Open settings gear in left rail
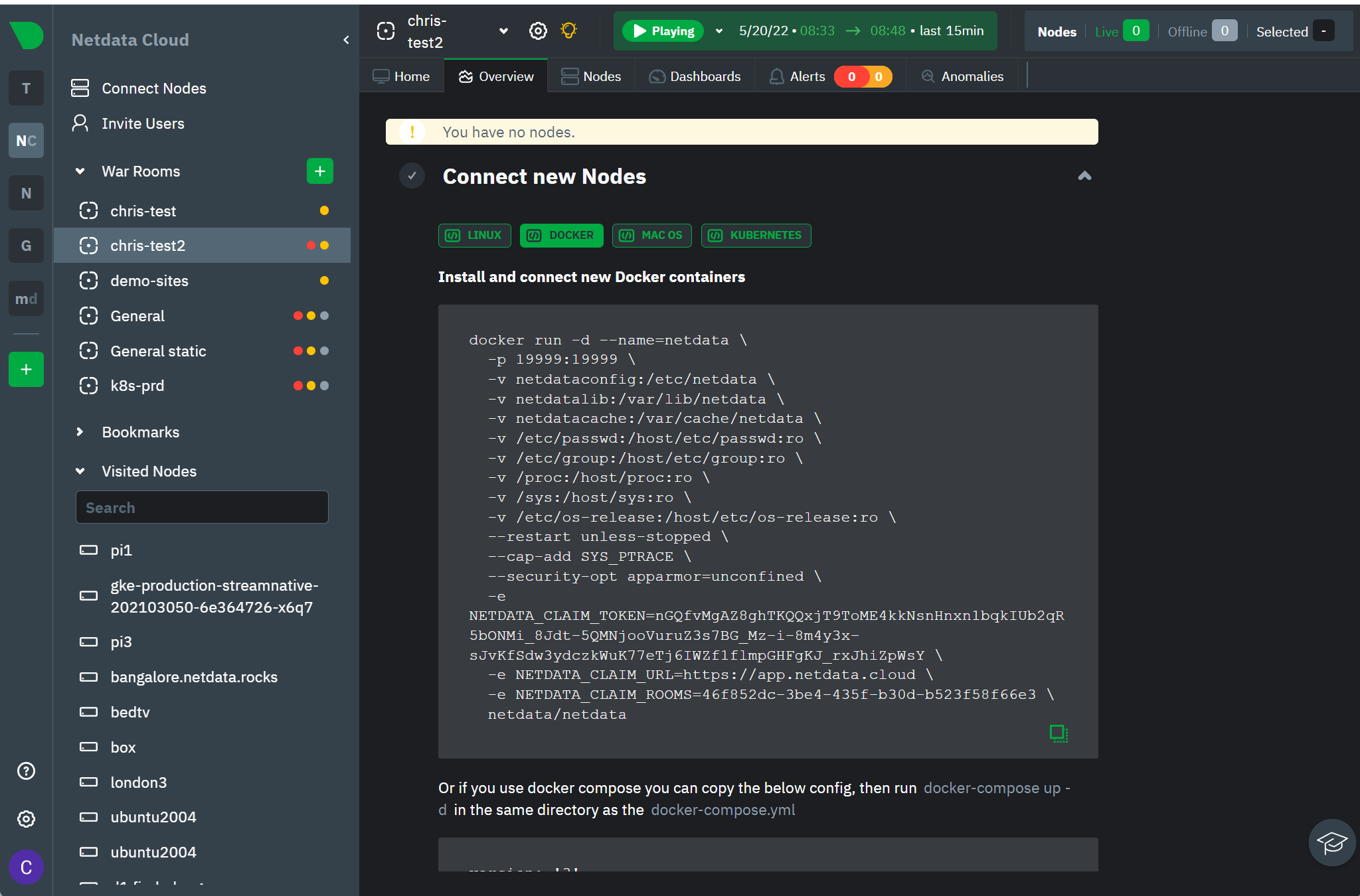The width and height of the screenshot is (1360, 896). tap(26, 818)
